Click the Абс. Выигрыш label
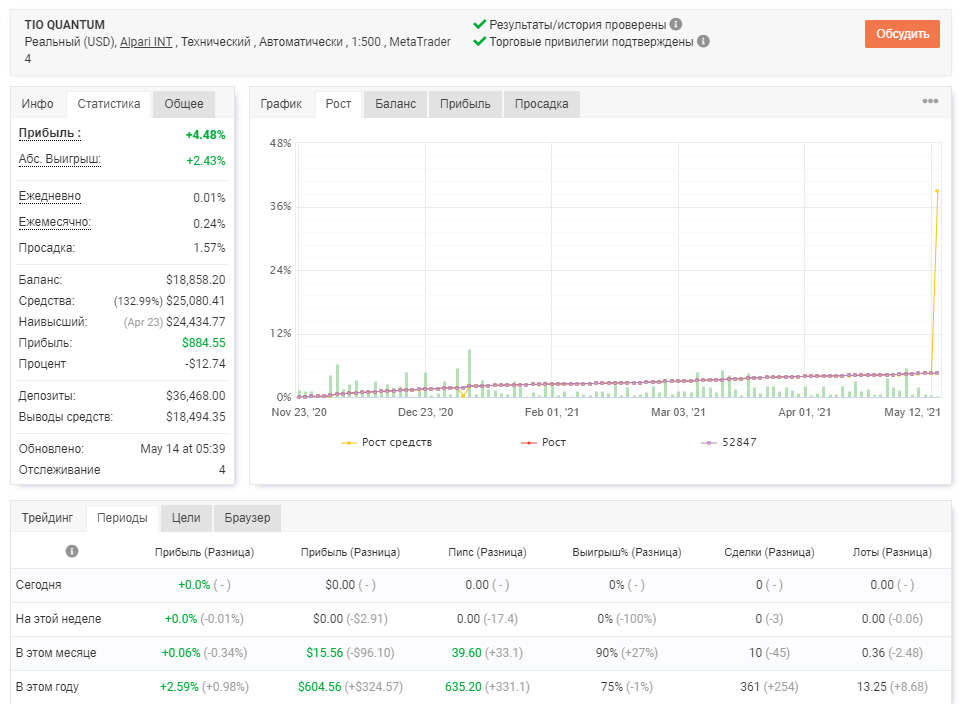959x704 pixels. [59, 159]
